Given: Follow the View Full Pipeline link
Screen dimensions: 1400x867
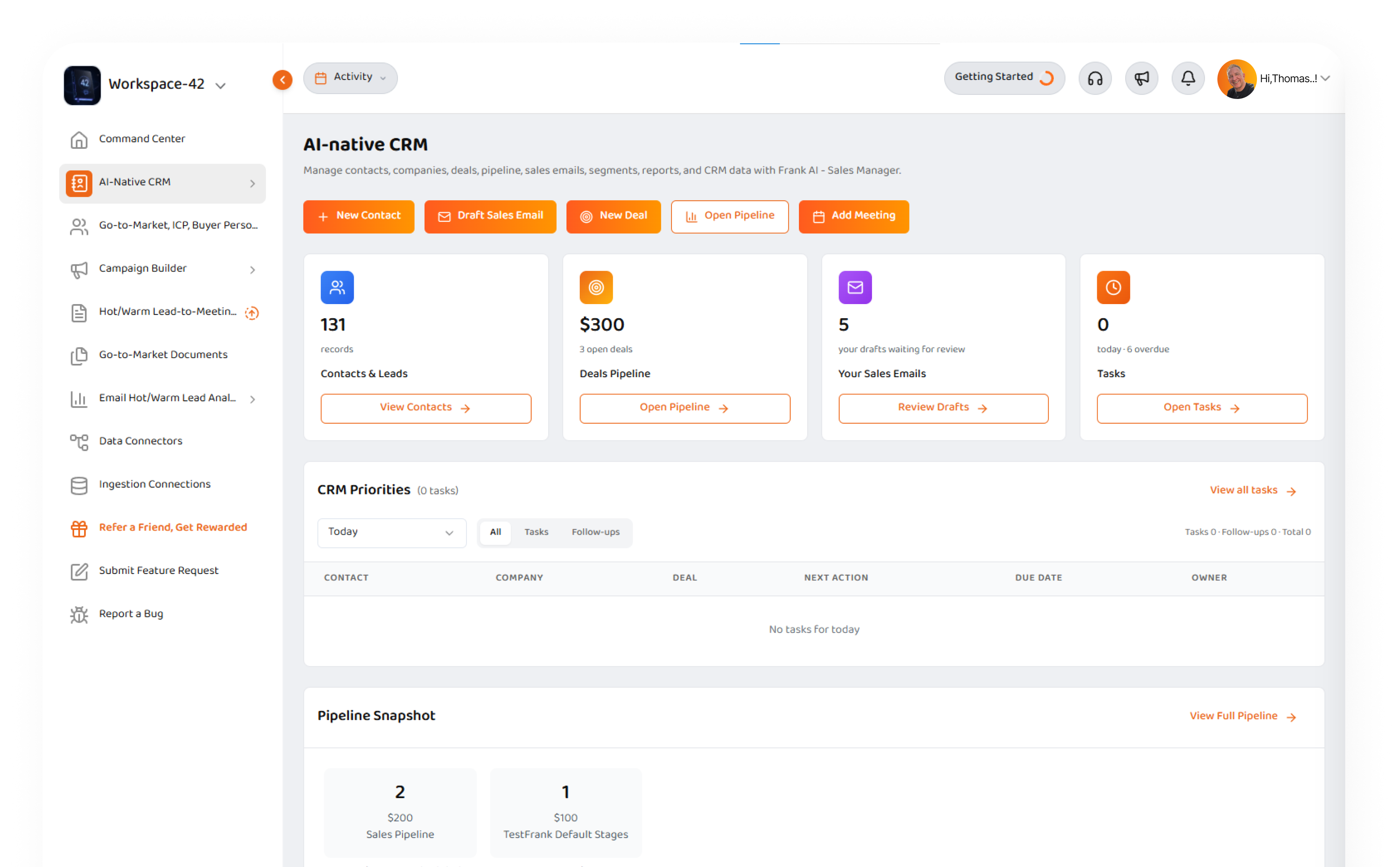Looking at the screenshot, I should pyautogui.click(x=1242, y=716).
